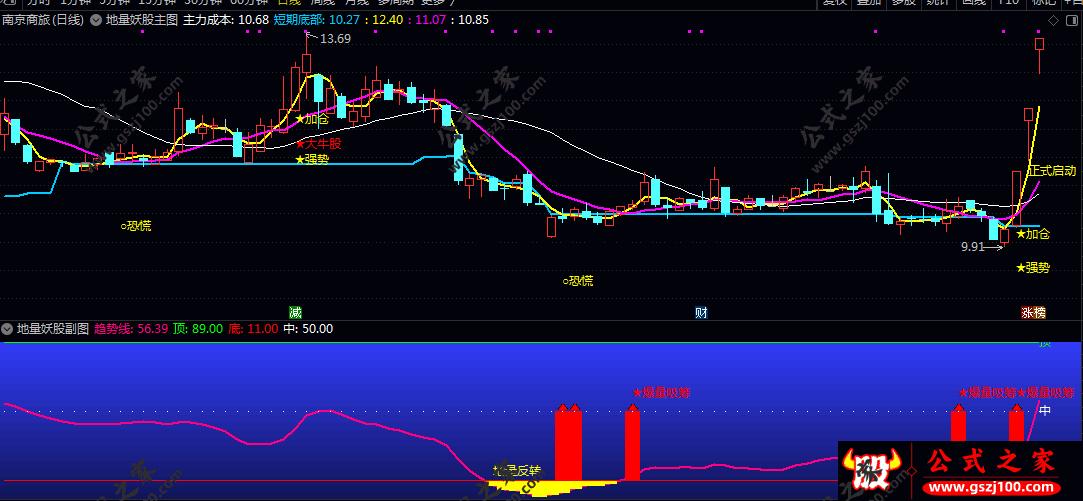The width and height of the screenshot is (1083, 501).
Task: Click the 短期底部: 10.27 readout
Action: pos(317,20)
